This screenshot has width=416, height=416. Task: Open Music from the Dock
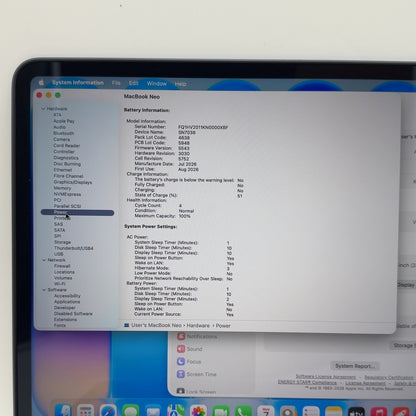tap(379, 411)
